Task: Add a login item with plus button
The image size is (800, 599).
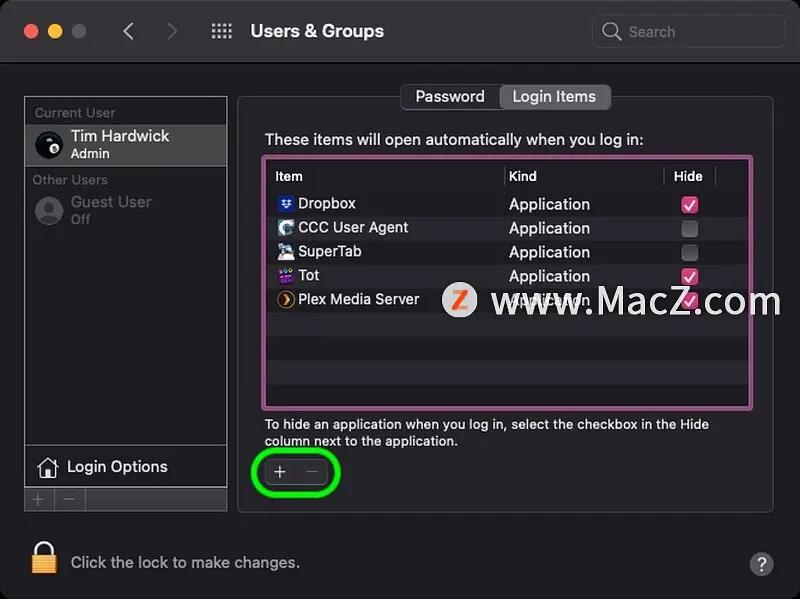Action: (280, 471)
